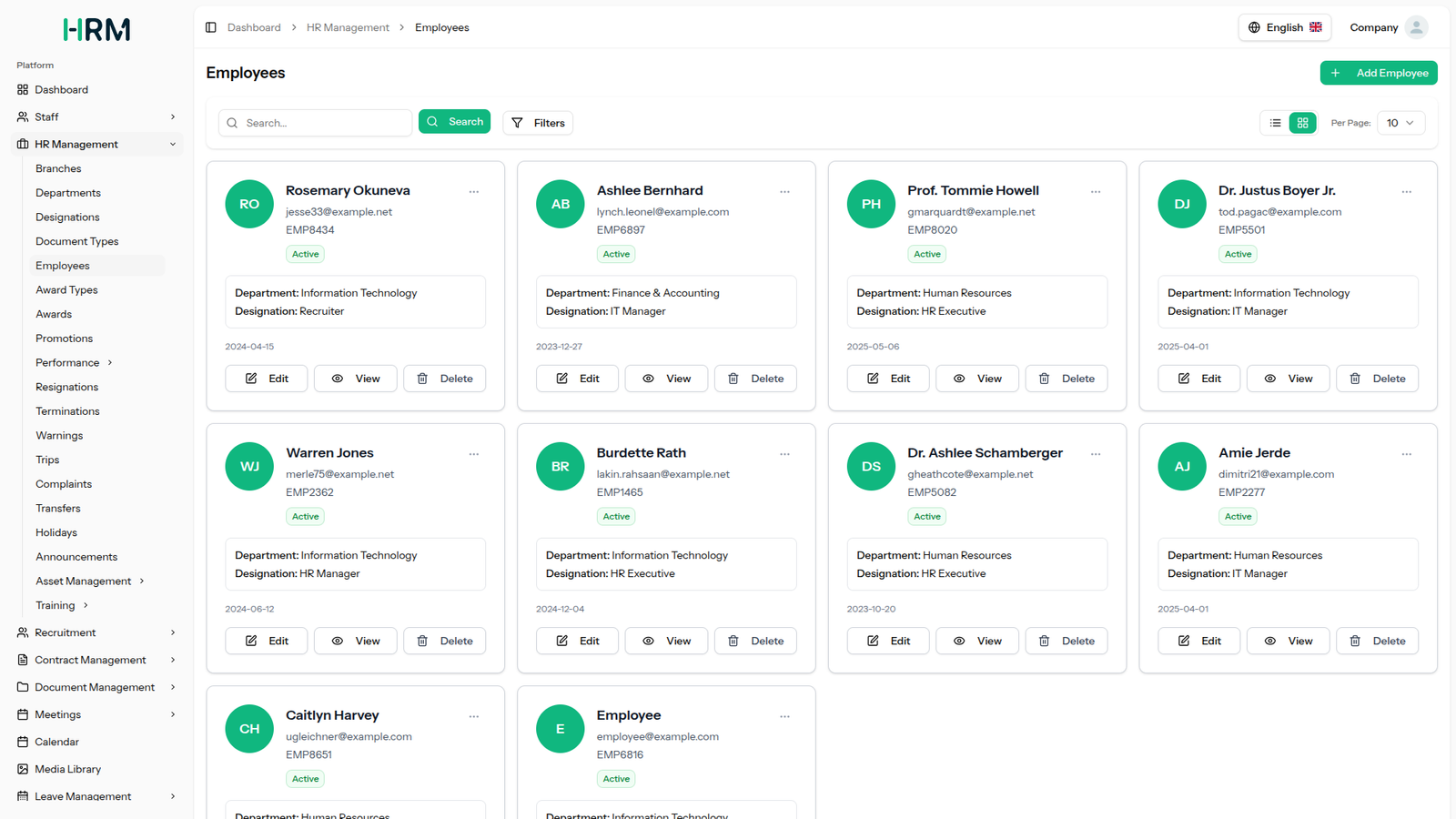Collapse the HR Management menu
The image size is (1456, 819).
[96, 144]
